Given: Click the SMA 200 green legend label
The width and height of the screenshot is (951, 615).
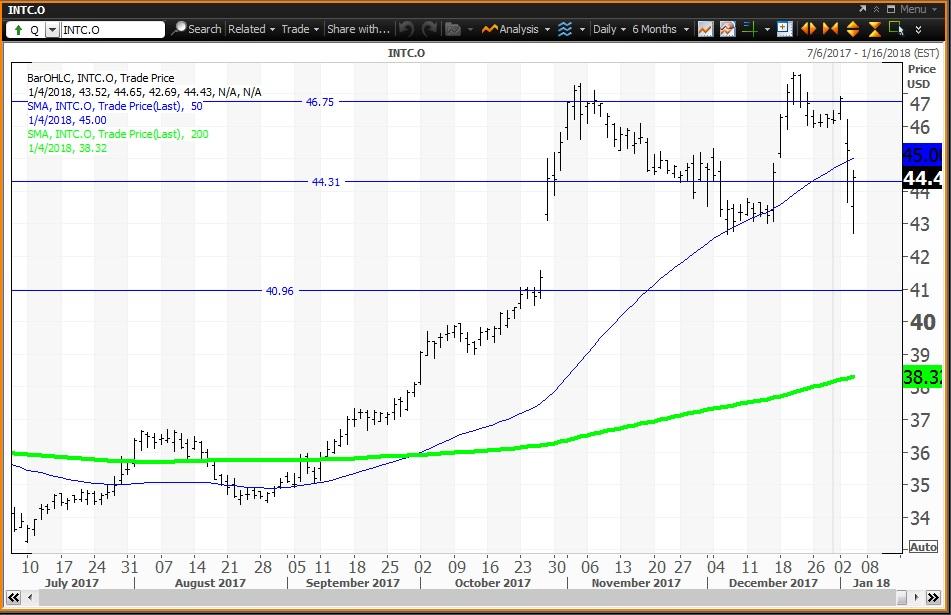Looking at the screenshot, I should pos(118,134).
